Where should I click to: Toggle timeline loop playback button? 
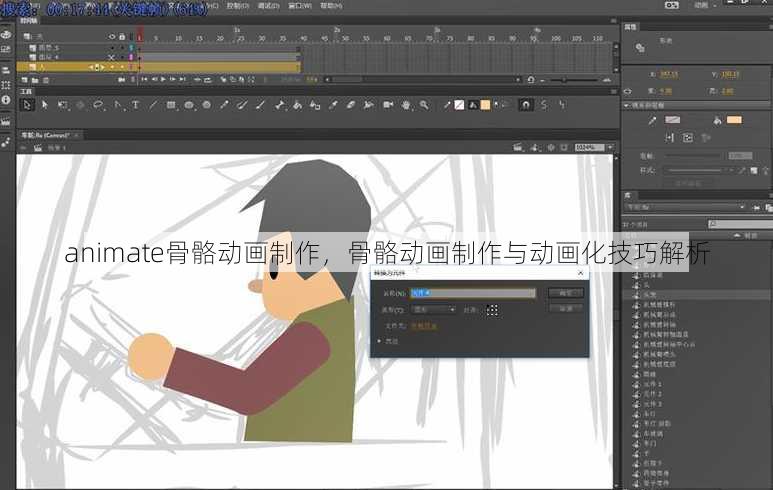208,79
